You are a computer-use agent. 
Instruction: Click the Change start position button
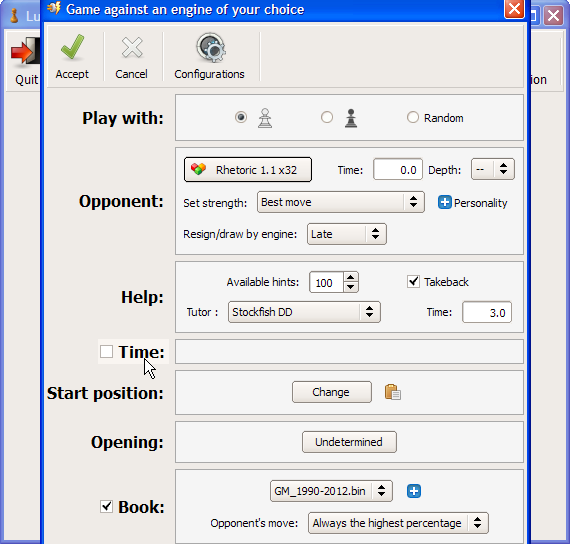[332, 392]
